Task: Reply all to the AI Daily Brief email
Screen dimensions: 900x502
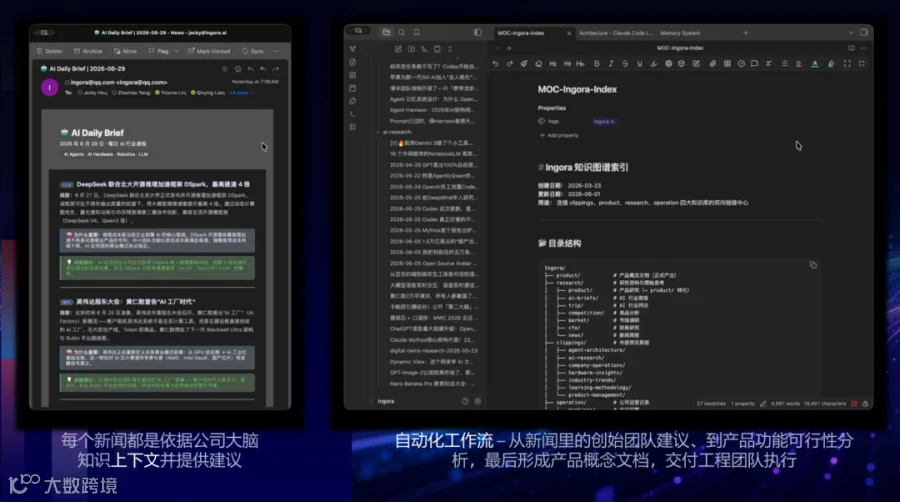Action: (263, 69)
